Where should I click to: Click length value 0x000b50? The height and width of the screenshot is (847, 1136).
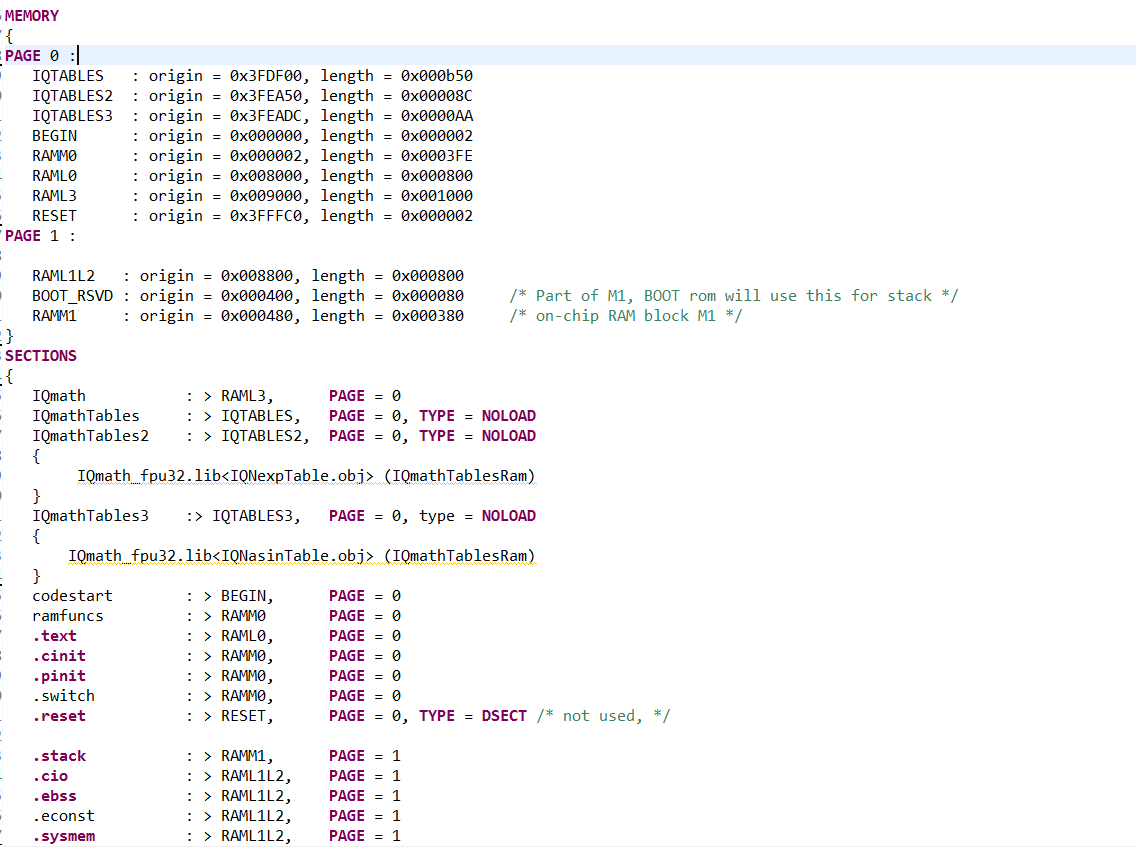pos(437,76)
